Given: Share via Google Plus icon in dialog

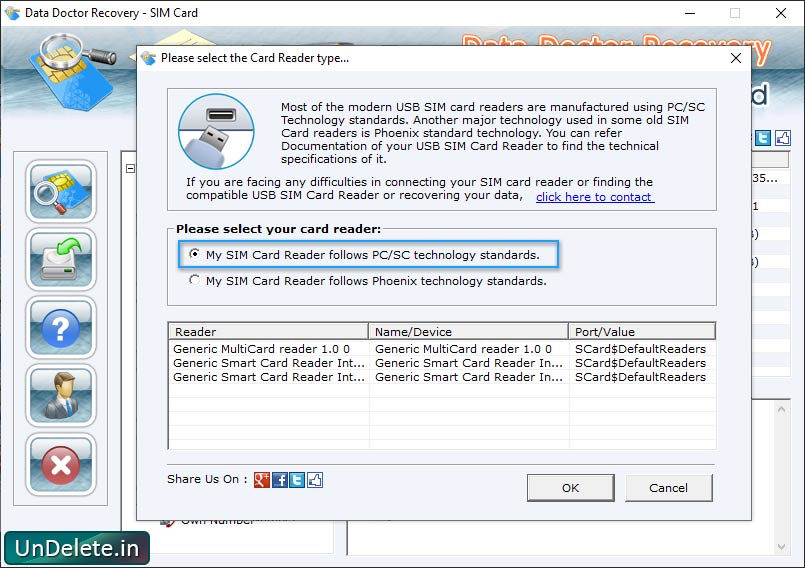Looking at the screenshot, I should (x=261, y=480).
